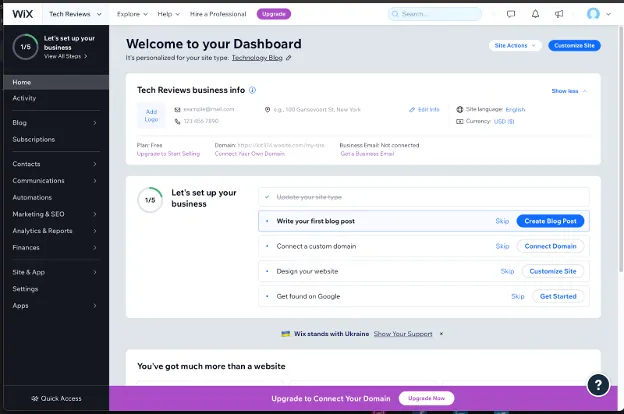Click the Customize Site button in header
Viewport: 624px width, 414px height.
[x=574, y=45]
